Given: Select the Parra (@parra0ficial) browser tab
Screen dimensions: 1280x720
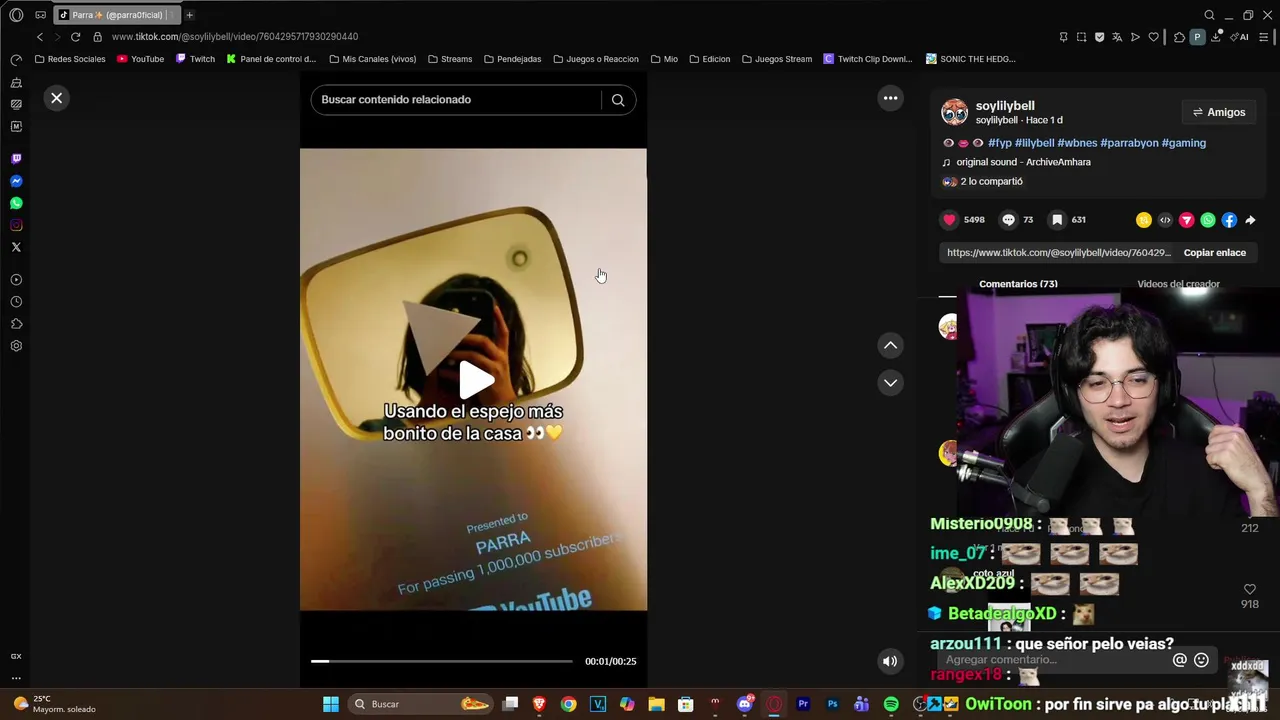Looking at the screenshot, I should coord(116,15).
